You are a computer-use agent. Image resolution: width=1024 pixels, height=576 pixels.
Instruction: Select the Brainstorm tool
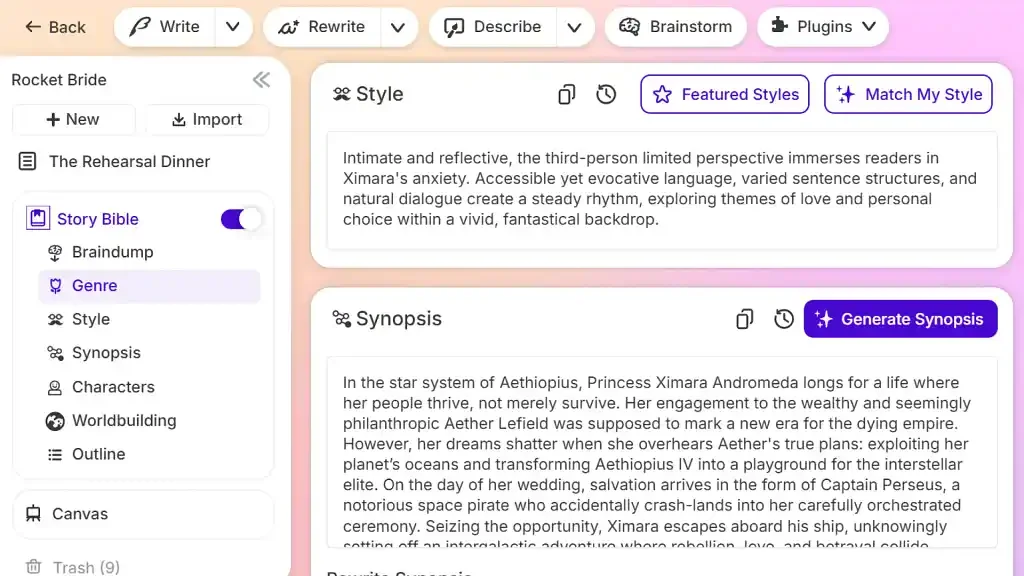pyautogui.click(x=676, y=27)
